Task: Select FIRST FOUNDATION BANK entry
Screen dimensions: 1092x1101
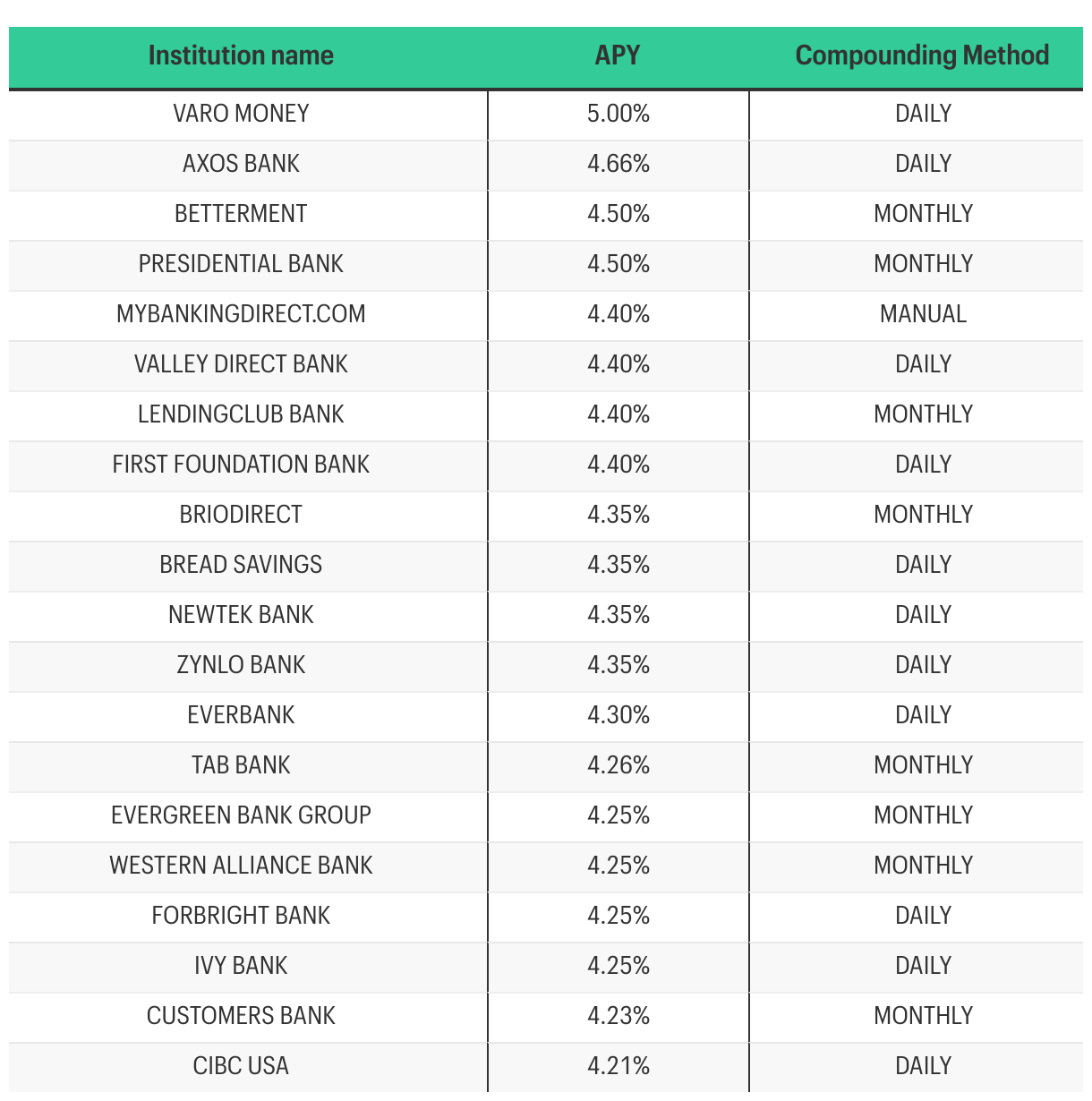Action: tap(241, 465)
